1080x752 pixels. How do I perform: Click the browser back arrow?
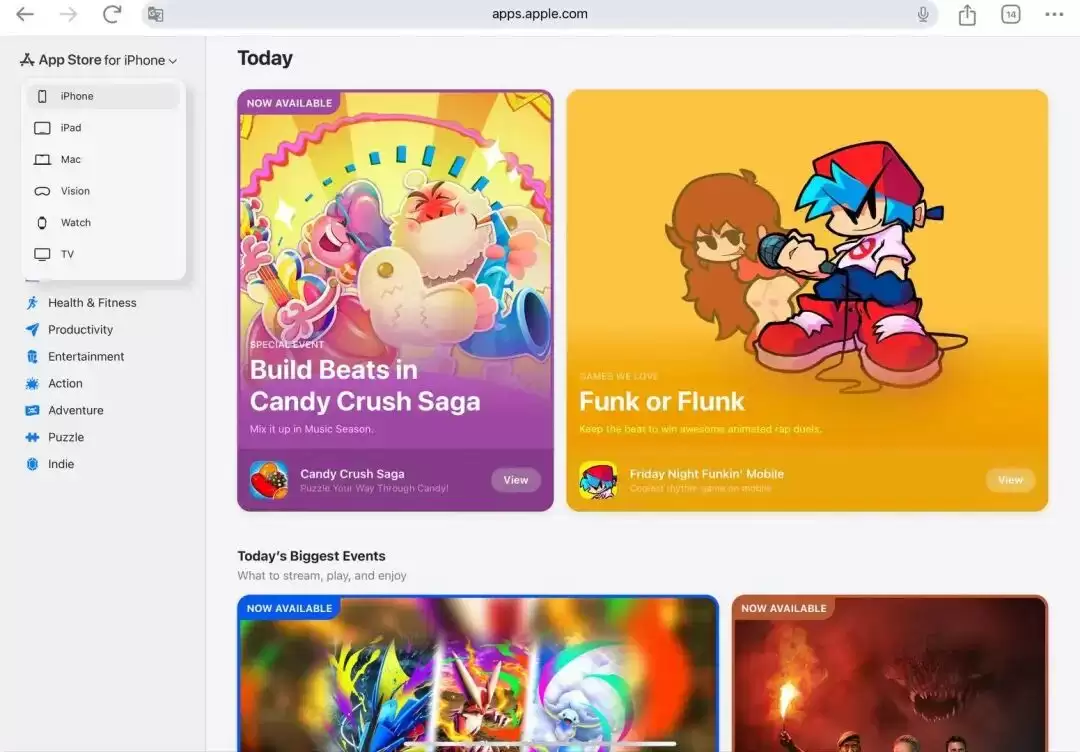(x=25, y=14)
